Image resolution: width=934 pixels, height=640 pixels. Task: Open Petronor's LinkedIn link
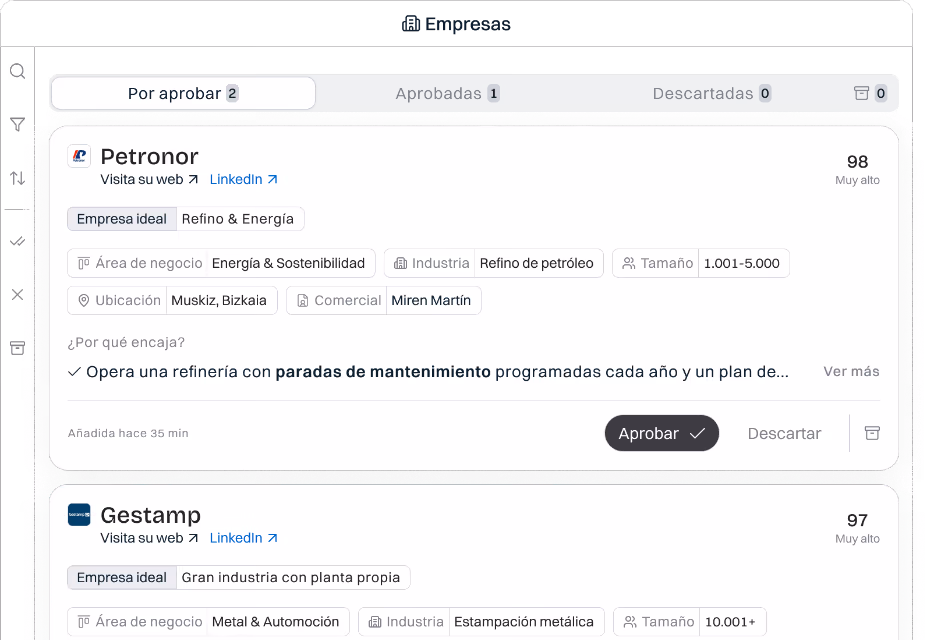[x=243, y=179]
